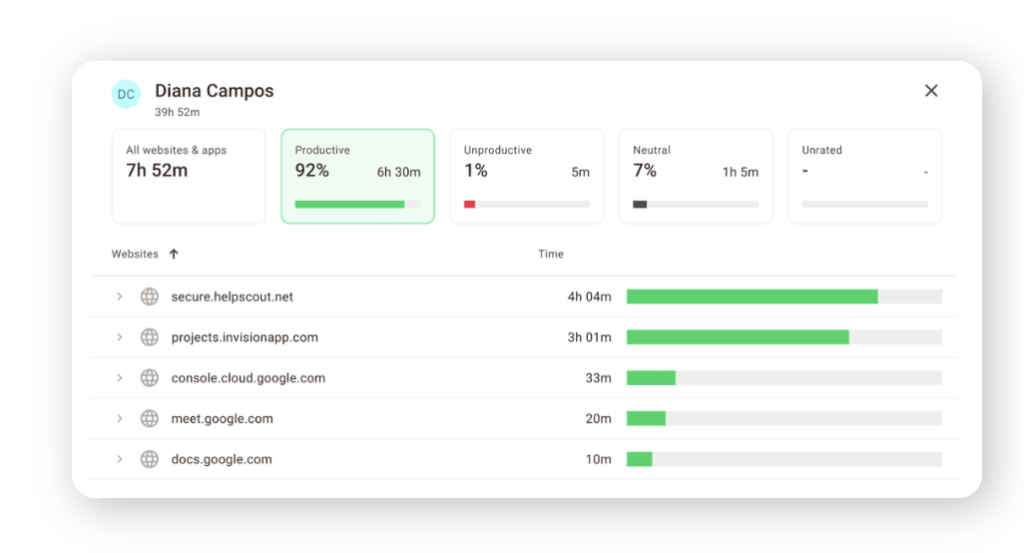
Task: Select the Unrated card
Action: (x=865, y=176)
